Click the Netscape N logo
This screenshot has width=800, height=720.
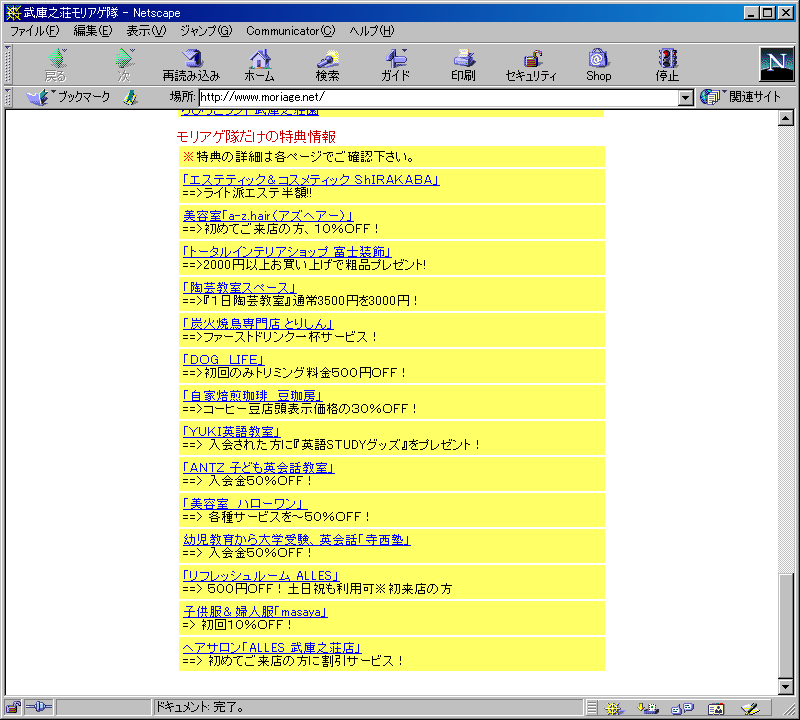click(777, 64)
